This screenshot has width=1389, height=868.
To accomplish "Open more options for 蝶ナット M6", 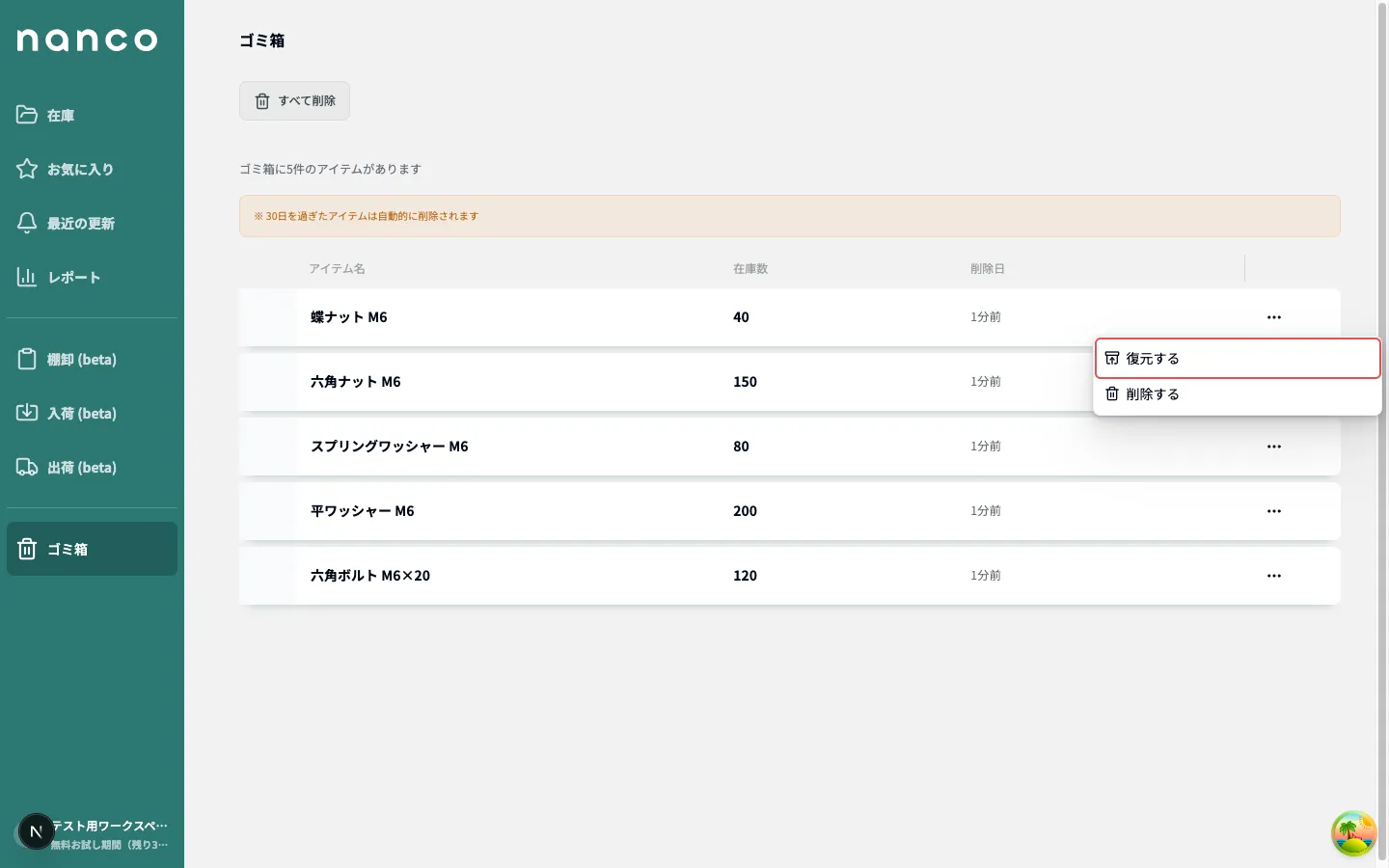I will (x=1274, y=317).
